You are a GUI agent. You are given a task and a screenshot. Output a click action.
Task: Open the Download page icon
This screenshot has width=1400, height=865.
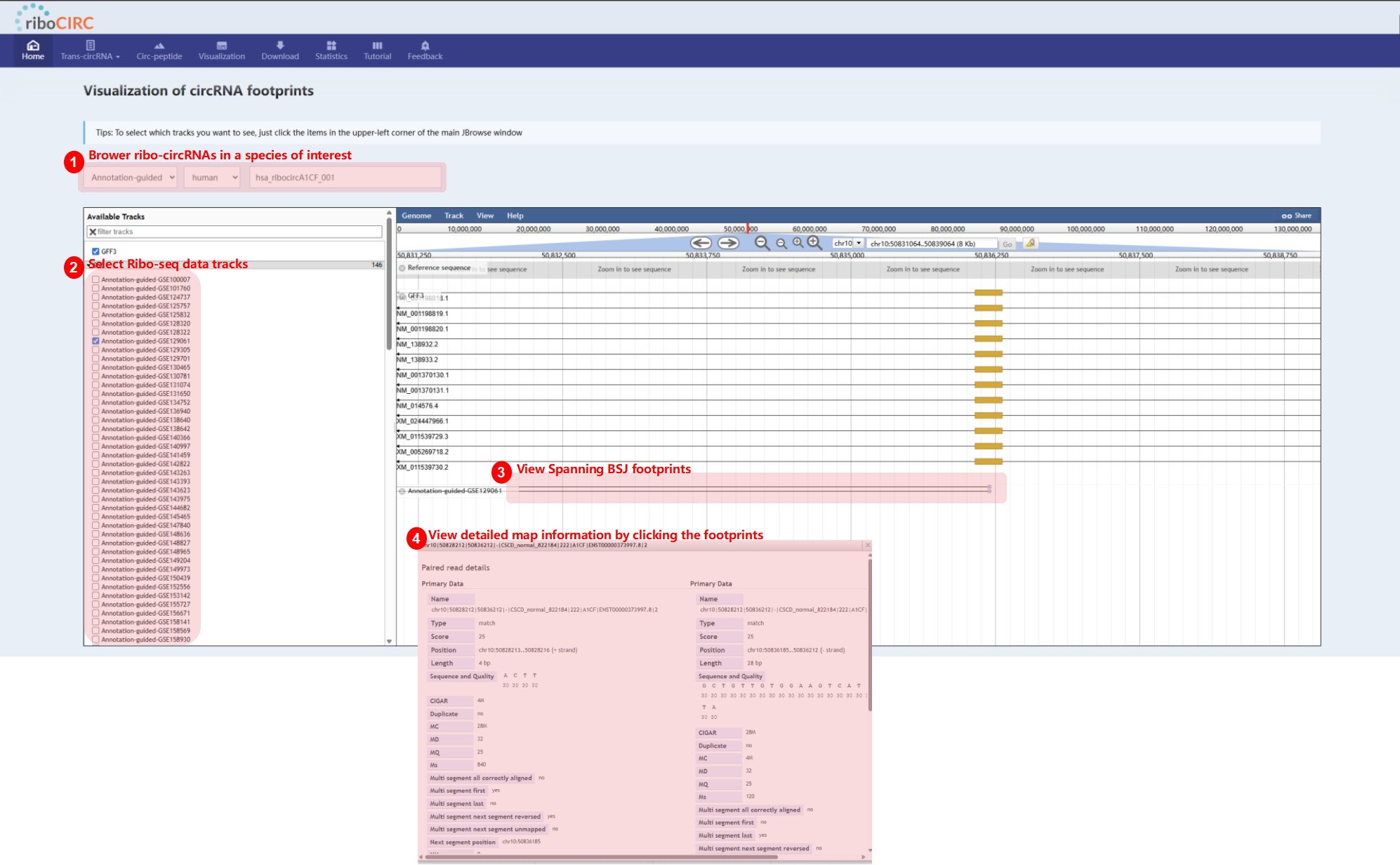click(280, 46)
